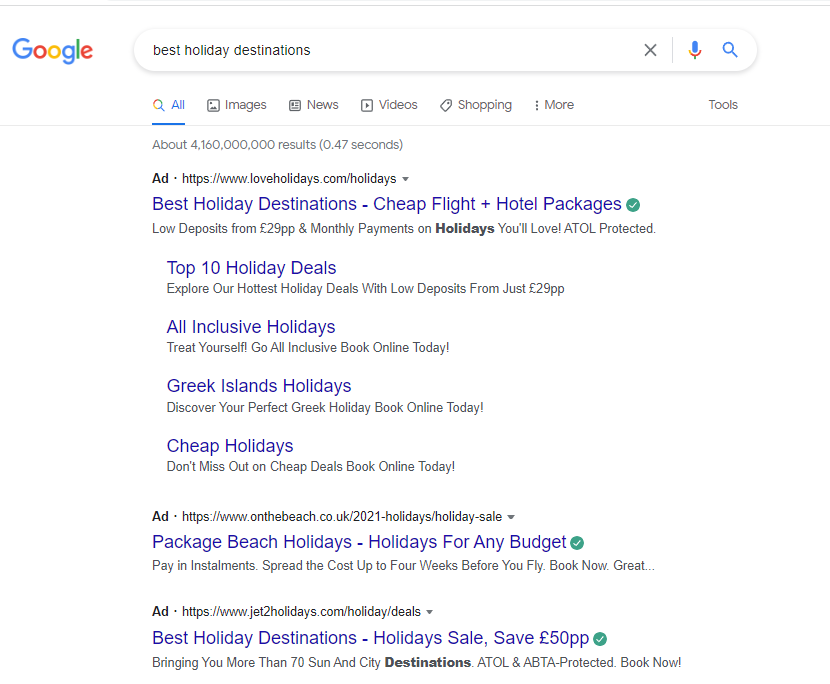Click the loveholidays.com/holidays ad URL

289,179
